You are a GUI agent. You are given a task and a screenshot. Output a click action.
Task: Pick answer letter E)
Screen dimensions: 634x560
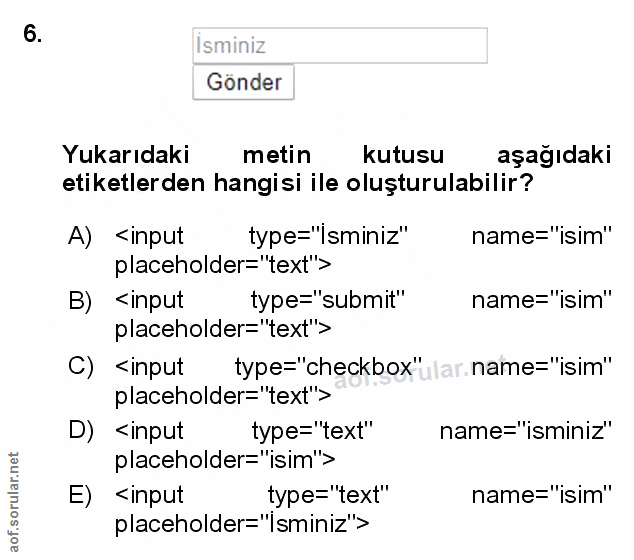pos(80,495)
